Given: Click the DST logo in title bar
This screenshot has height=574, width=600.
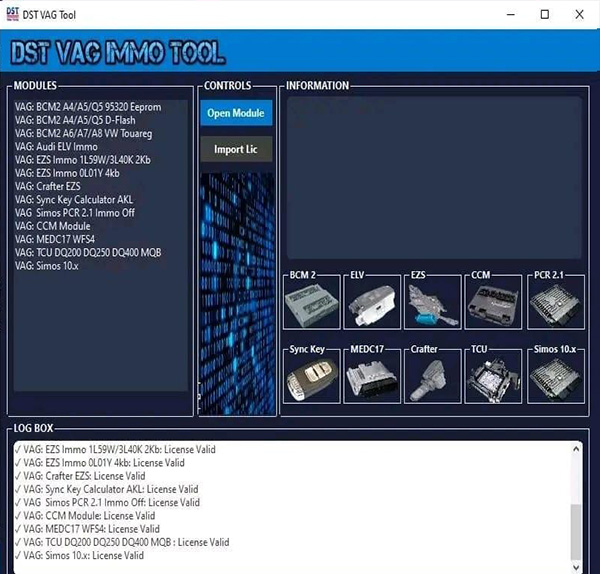Looking at the screenshot, I should pos(13,14).
